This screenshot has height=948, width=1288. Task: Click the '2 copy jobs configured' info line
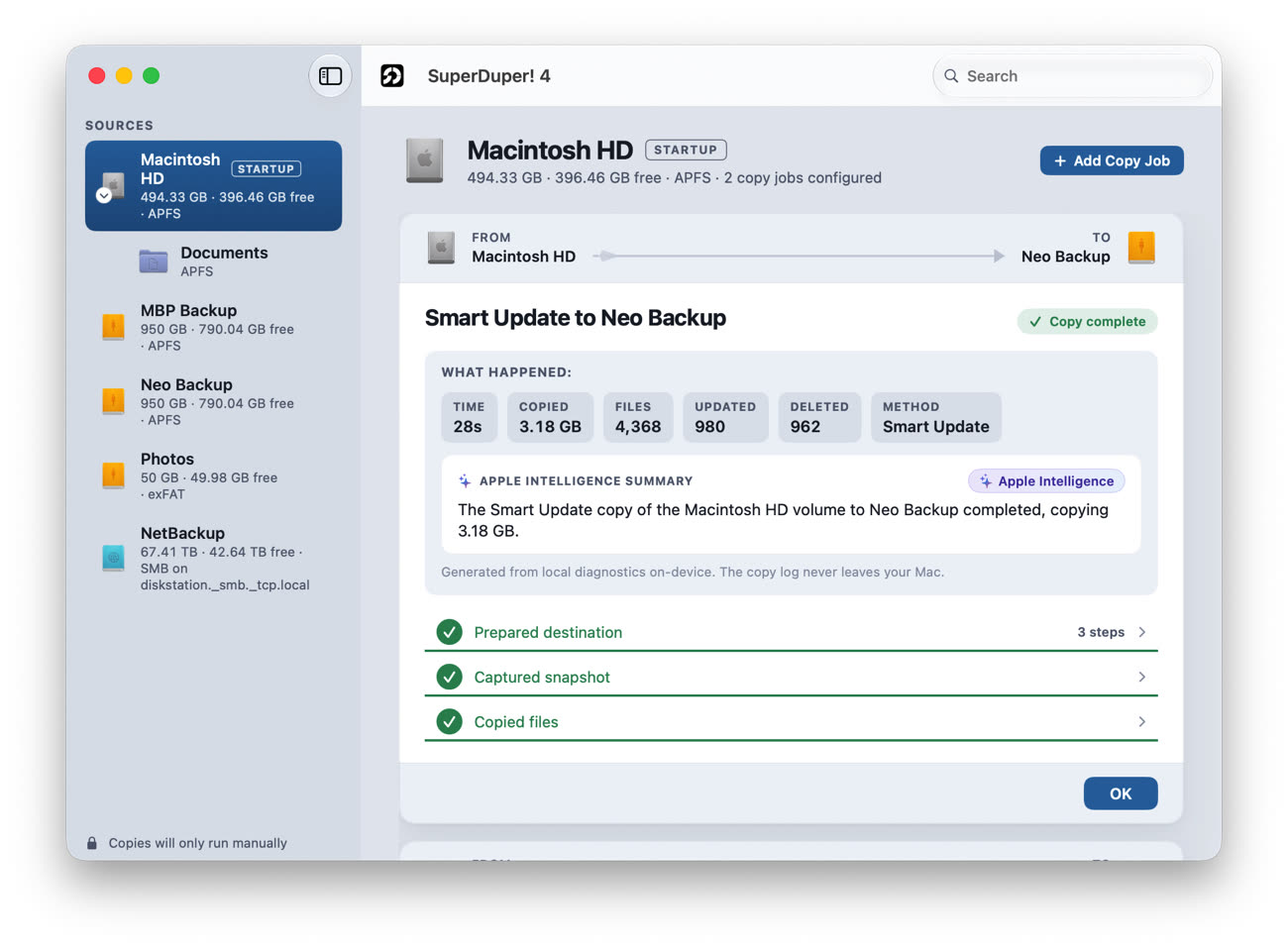coord(803,178)
